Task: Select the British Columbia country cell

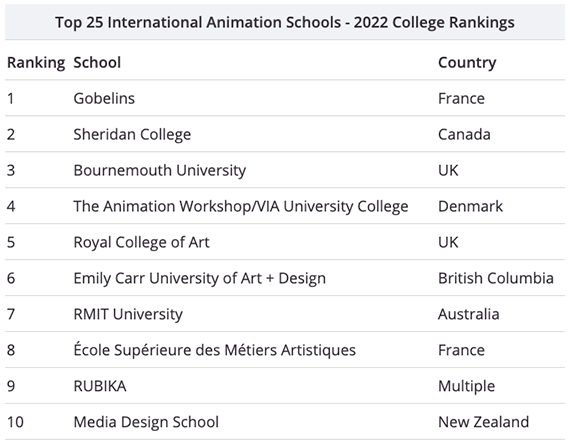Action: point(496,279)
